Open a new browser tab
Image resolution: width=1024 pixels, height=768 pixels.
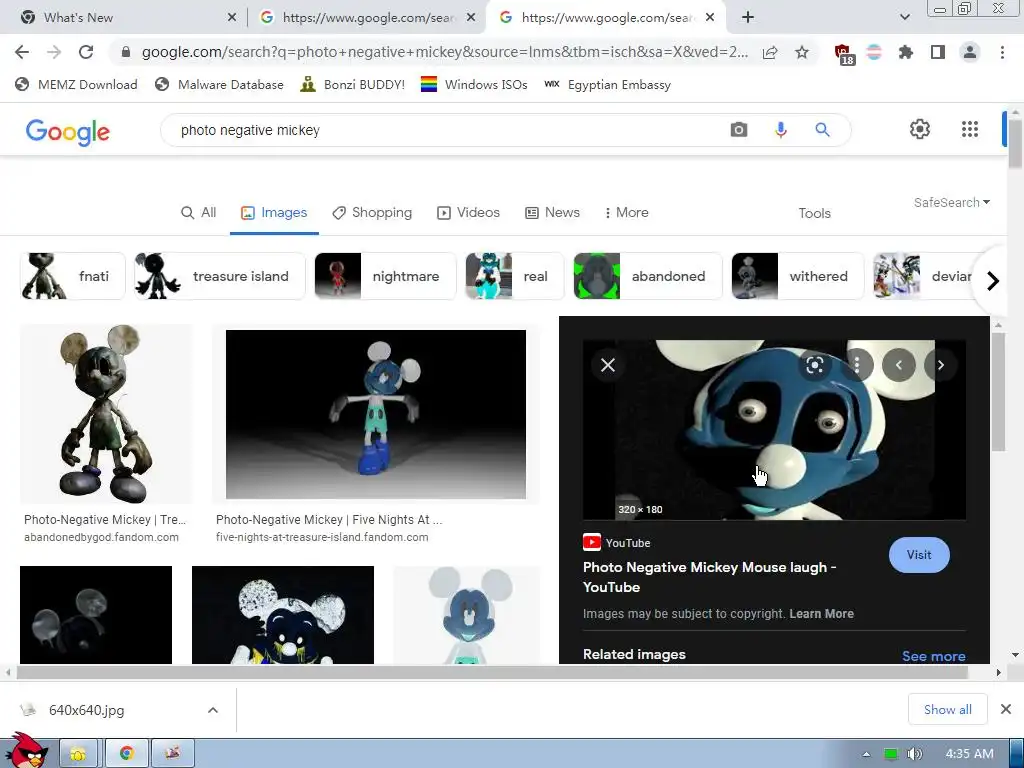(748, 17)
